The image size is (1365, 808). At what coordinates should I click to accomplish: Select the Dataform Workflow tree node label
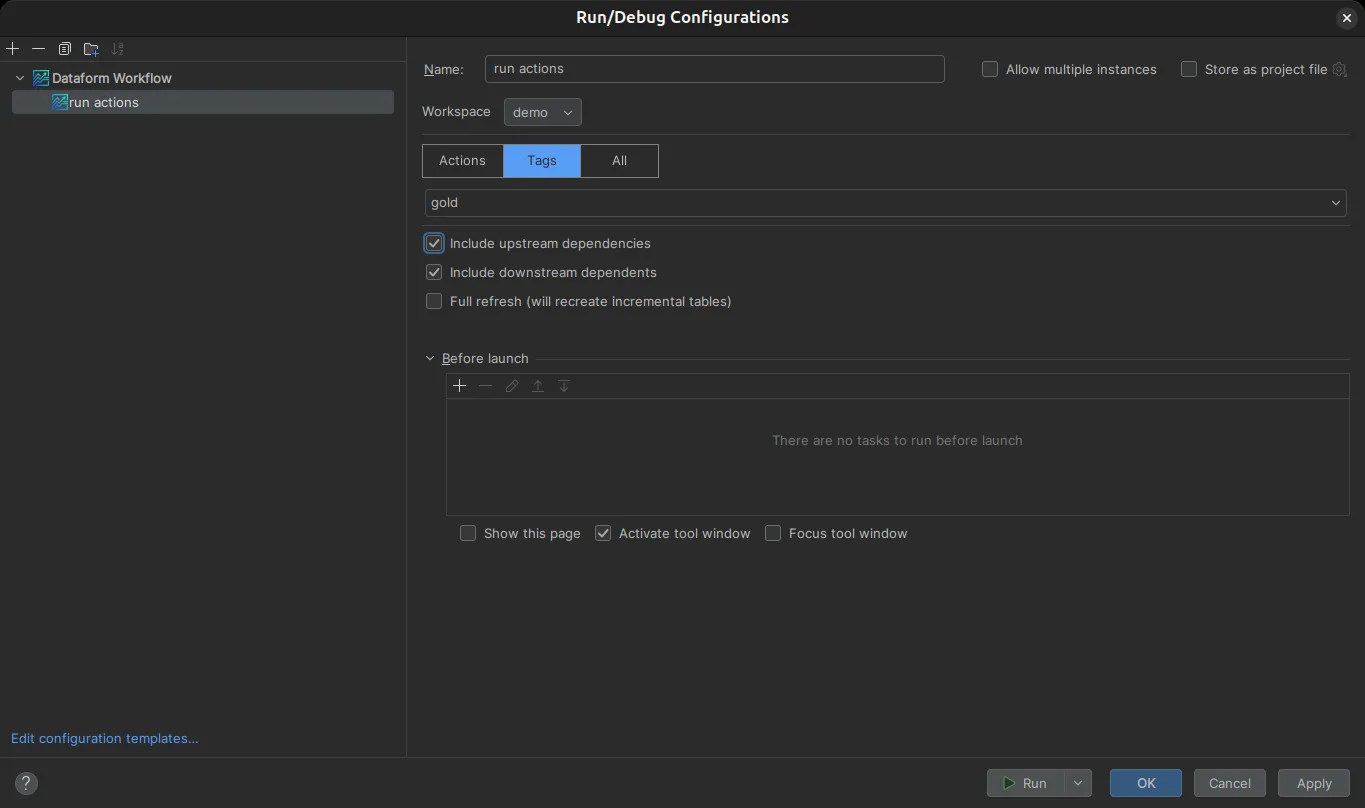[112, 78]
